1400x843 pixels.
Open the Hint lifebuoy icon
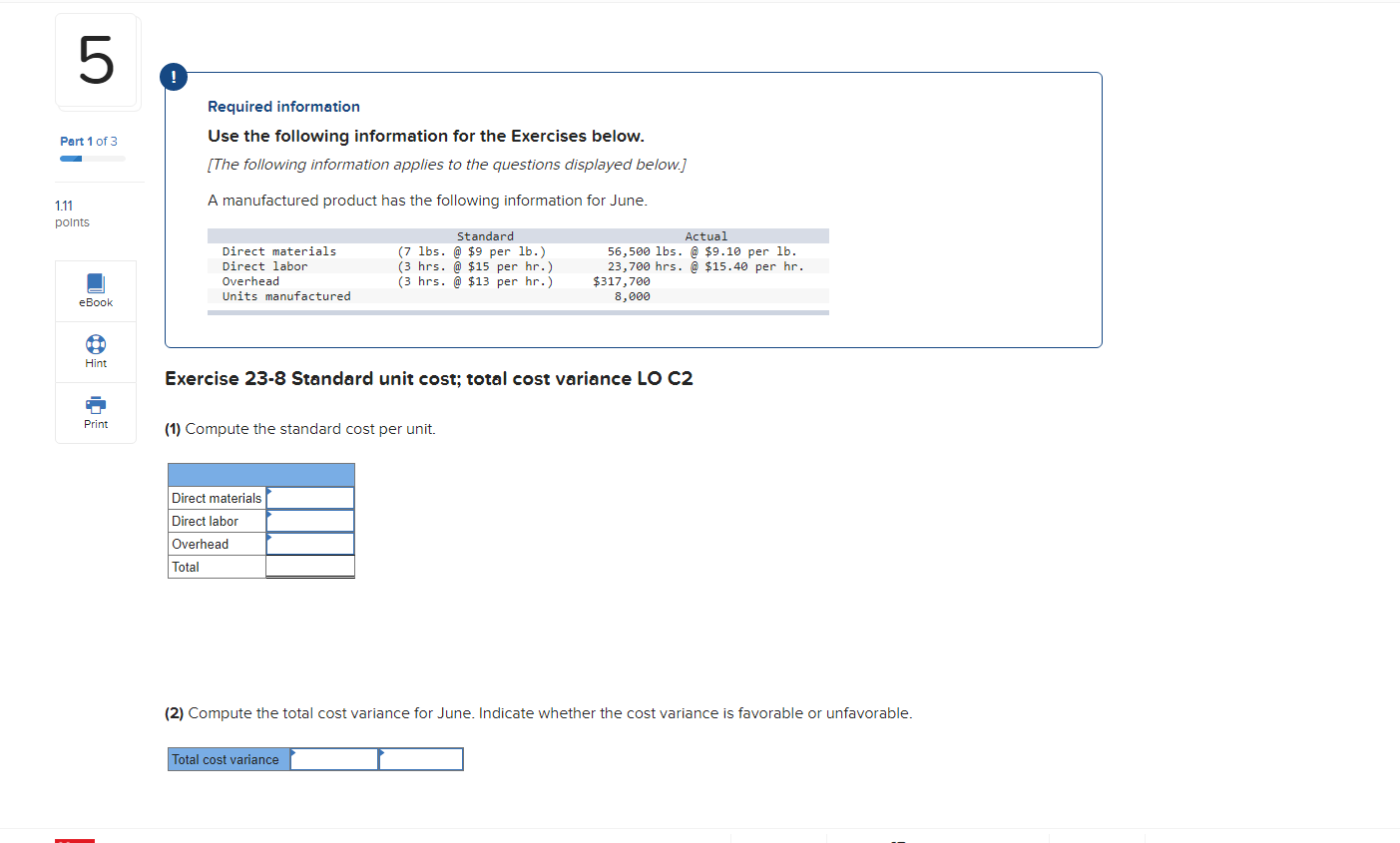(96, 344)
